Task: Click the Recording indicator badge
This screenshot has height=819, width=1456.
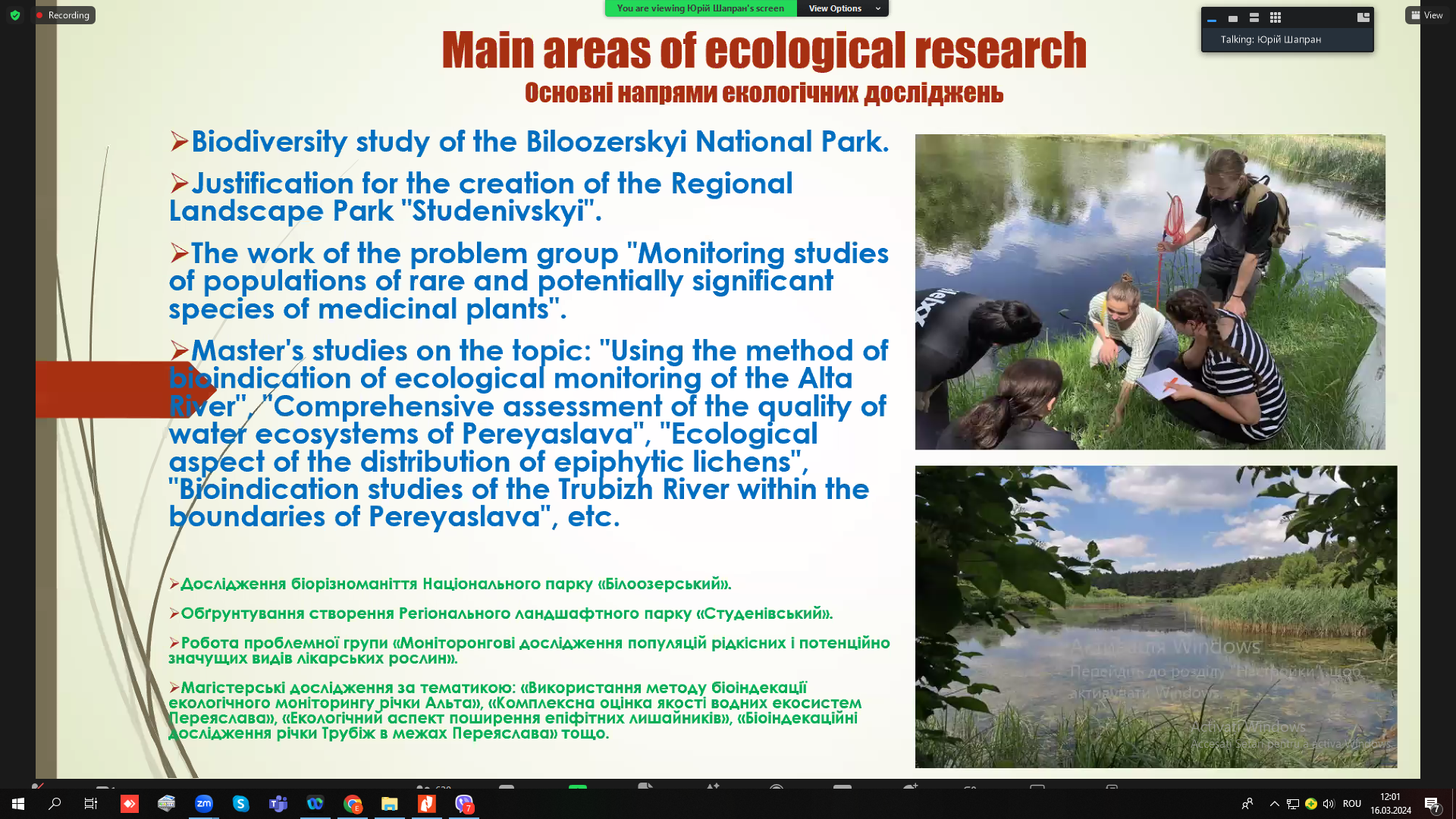Action: point(64,15)
